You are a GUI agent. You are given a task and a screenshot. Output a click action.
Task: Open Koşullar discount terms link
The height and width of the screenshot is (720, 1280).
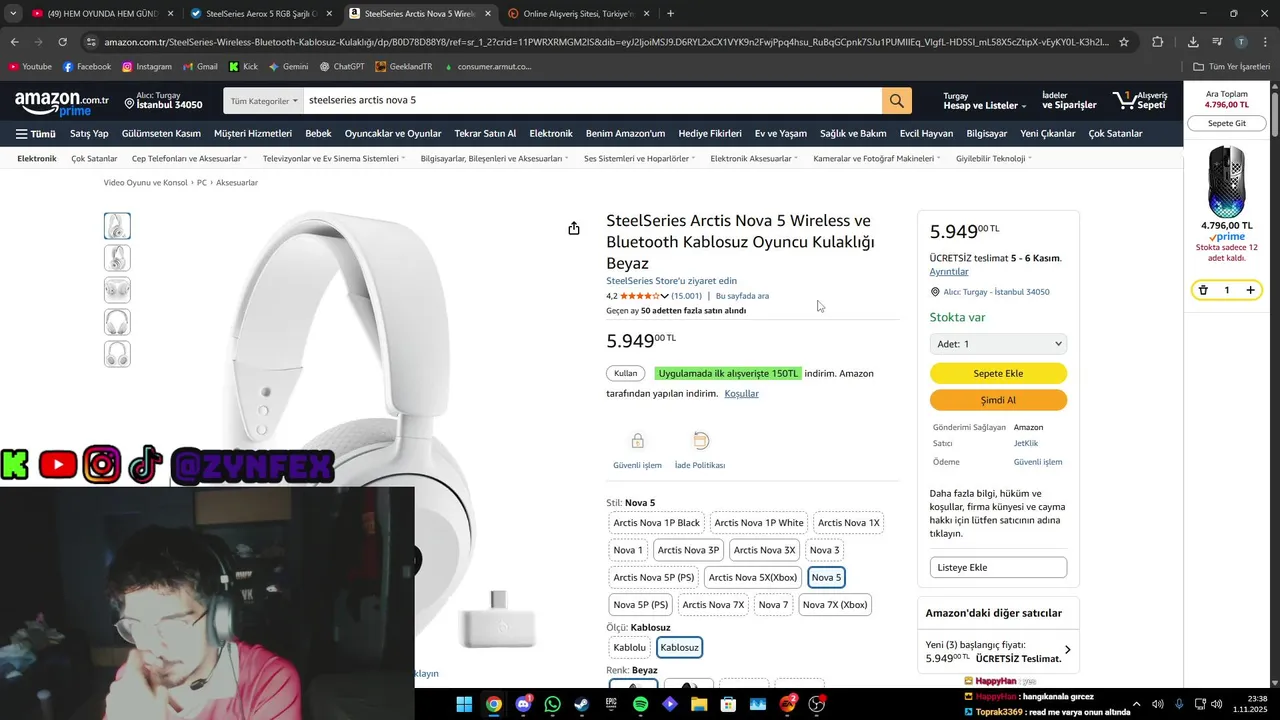(741, 394)
